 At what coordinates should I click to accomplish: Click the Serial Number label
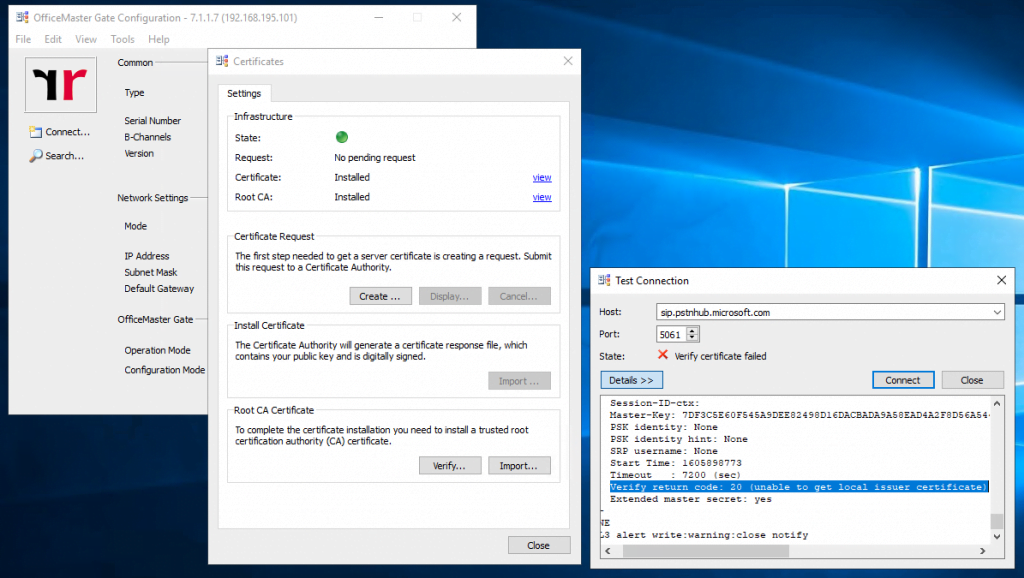153,121
